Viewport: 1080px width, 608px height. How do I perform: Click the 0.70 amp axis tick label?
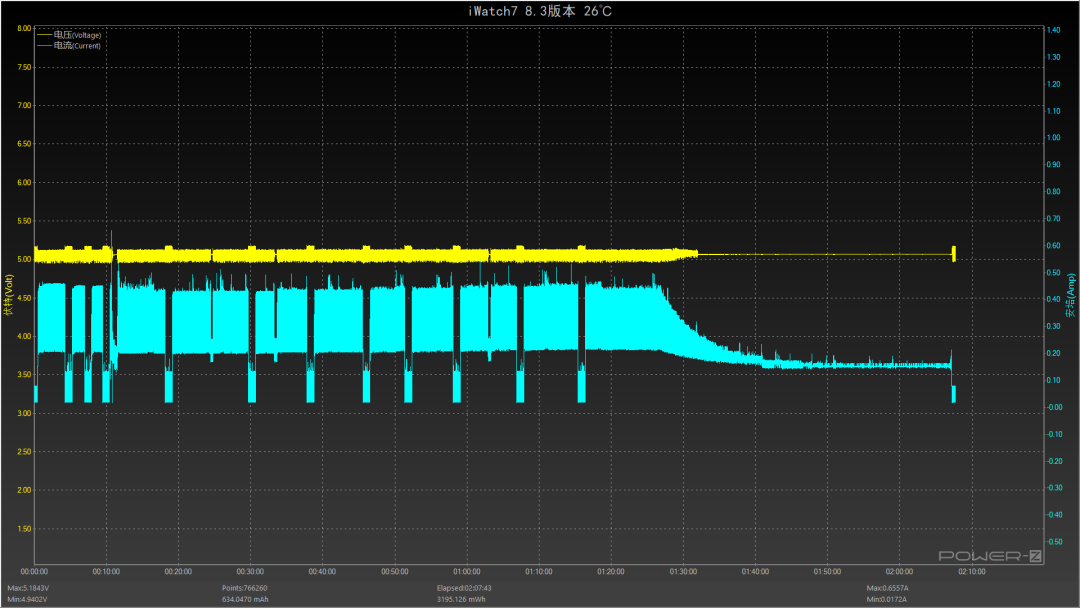pyautogui.click(x=1054, y=218)
